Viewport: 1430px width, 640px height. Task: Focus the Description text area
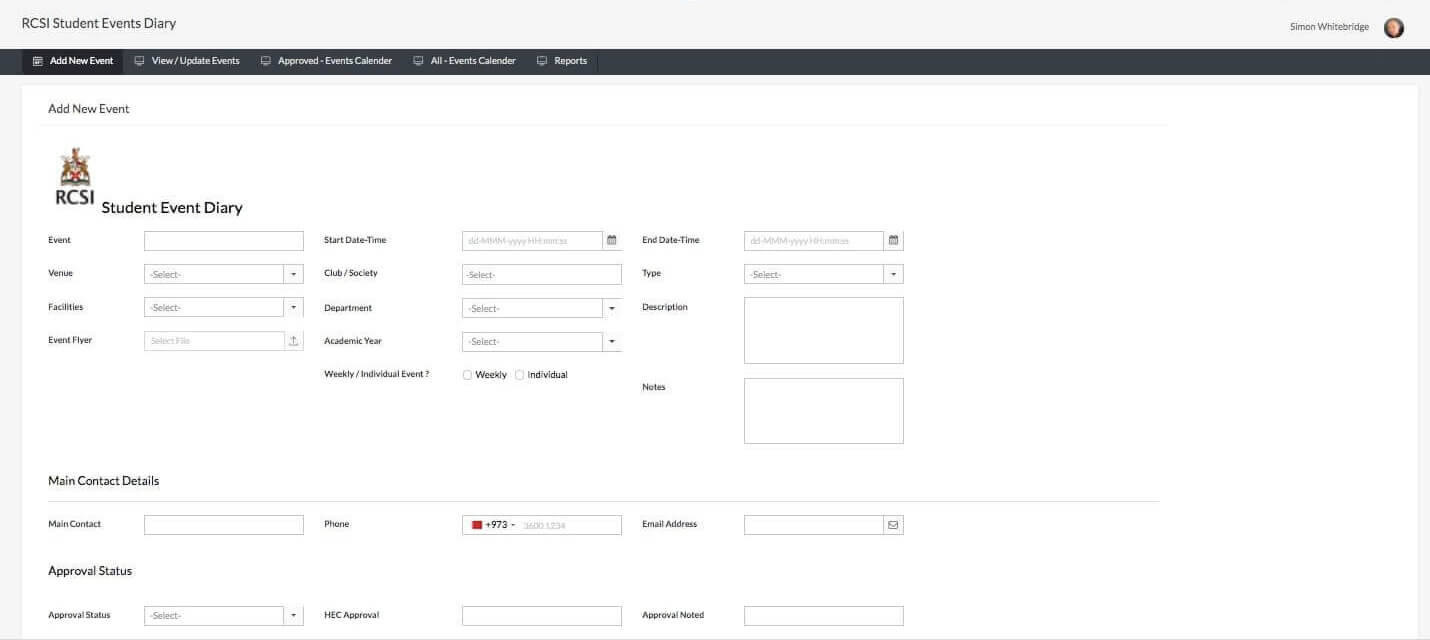[x=823, y=330]
